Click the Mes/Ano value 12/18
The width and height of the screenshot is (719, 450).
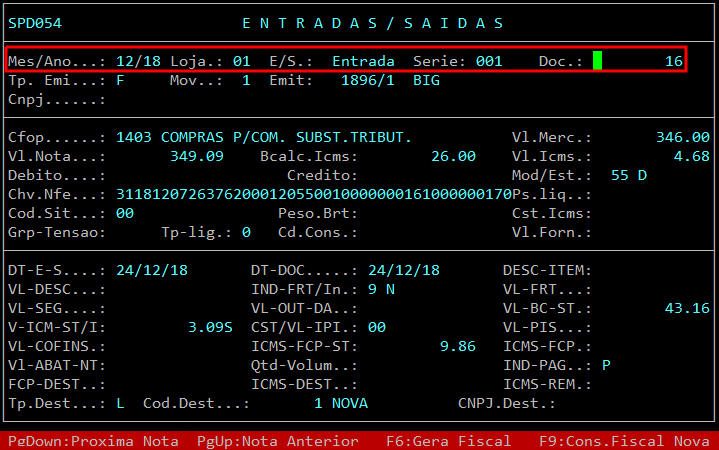coord(137,61)
